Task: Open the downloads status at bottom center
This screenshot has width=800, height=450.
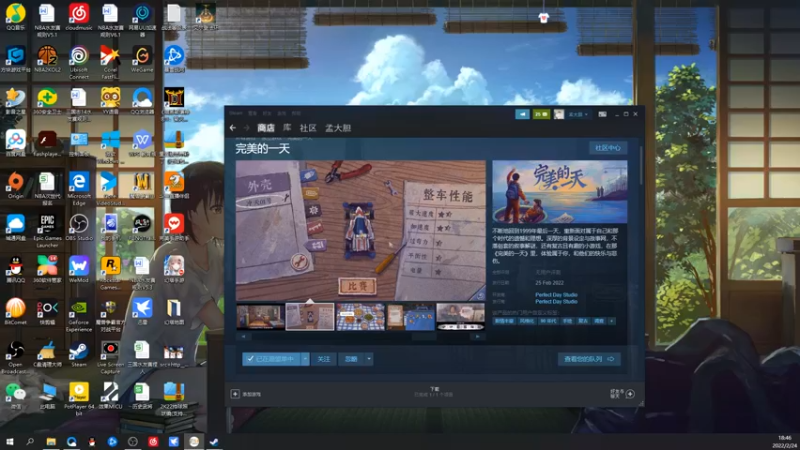Action: click(434, 392)
